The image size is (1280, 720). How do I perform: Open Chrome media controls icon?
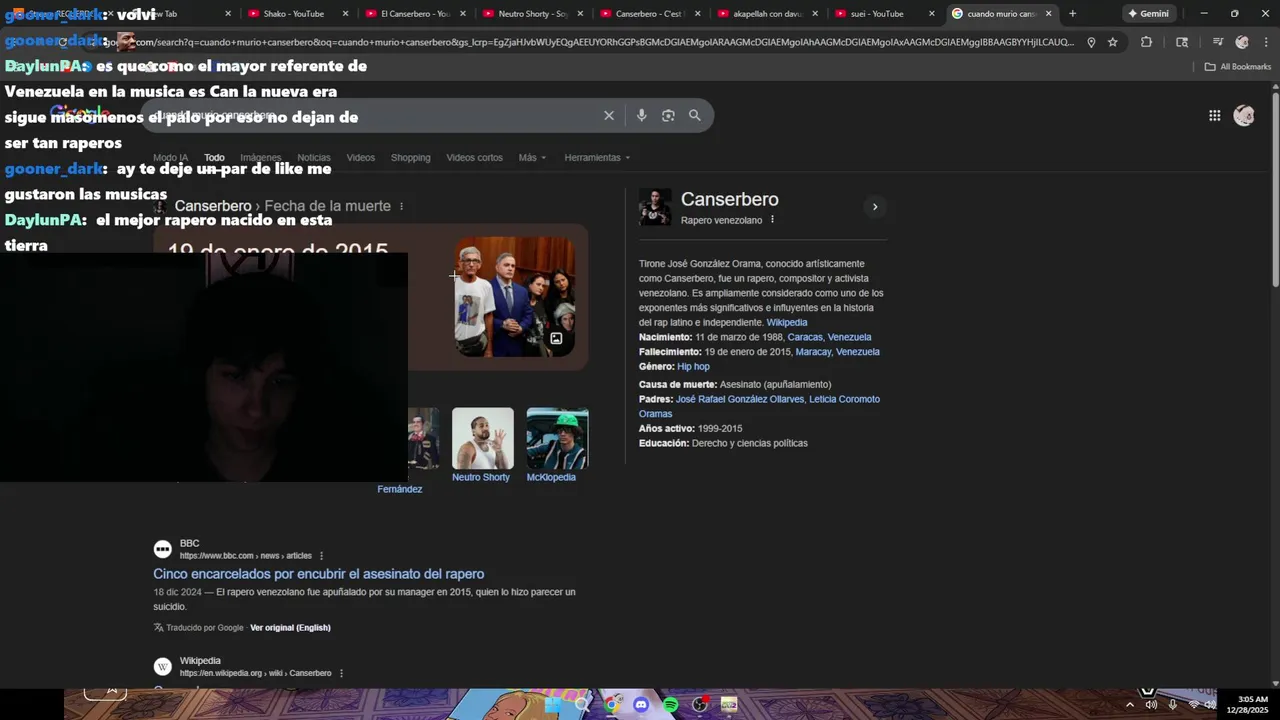(1217, 42)
